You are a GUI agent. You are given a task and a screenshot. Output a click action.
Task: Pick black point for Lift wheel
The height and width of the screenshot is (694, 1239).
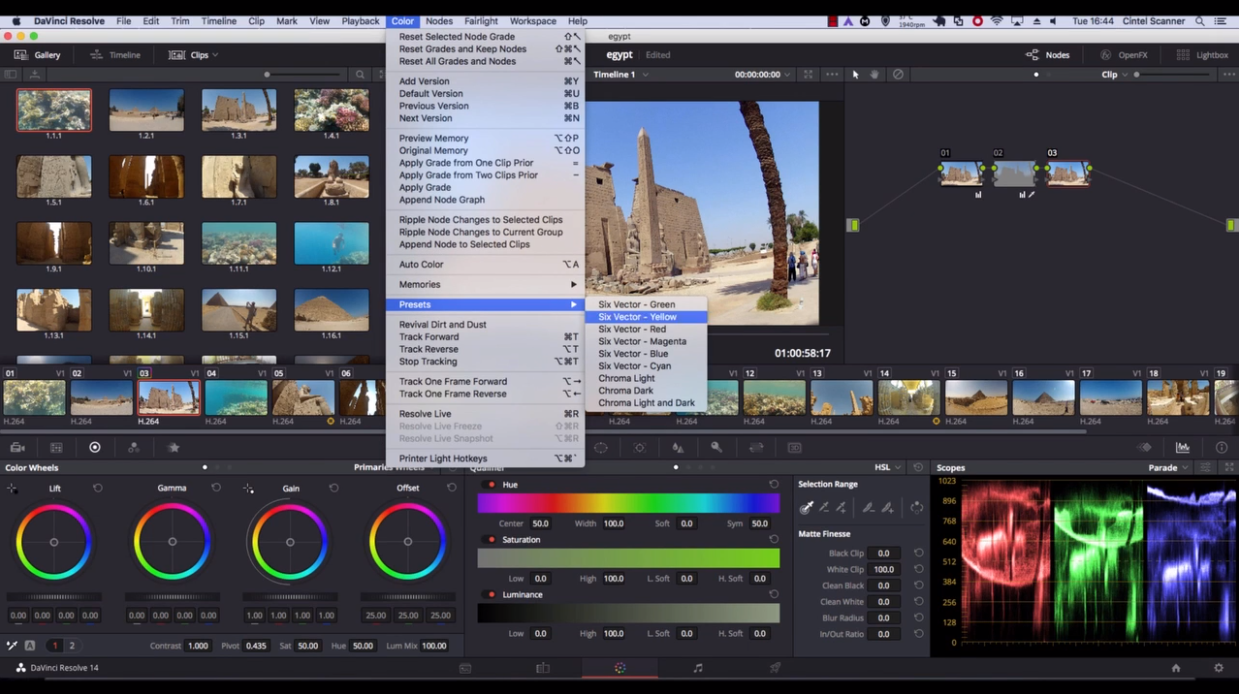(12, 488)
